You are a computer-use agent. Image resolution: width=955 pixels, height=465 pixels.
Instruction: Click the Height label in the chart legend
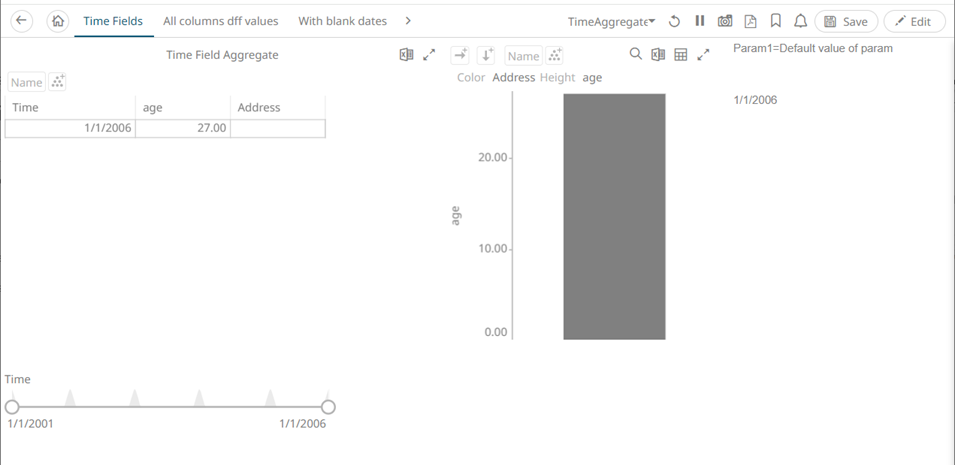coord(557,77)
